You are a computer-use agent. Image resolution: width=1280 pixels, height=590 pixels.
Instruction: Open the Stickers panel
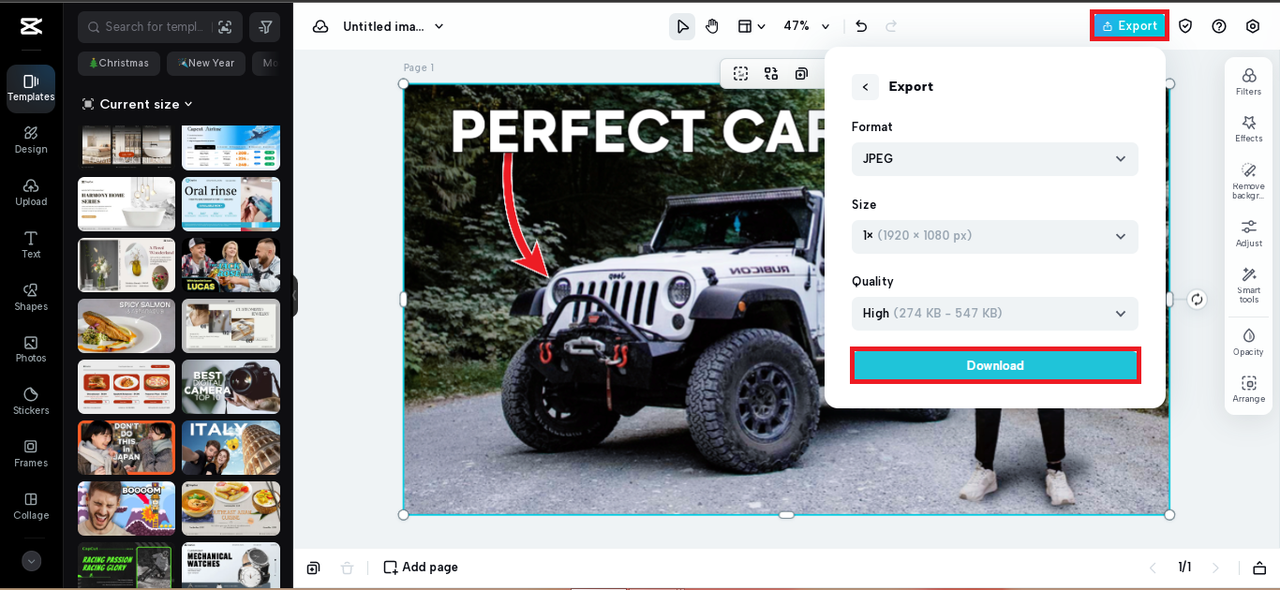pos(31,401)
